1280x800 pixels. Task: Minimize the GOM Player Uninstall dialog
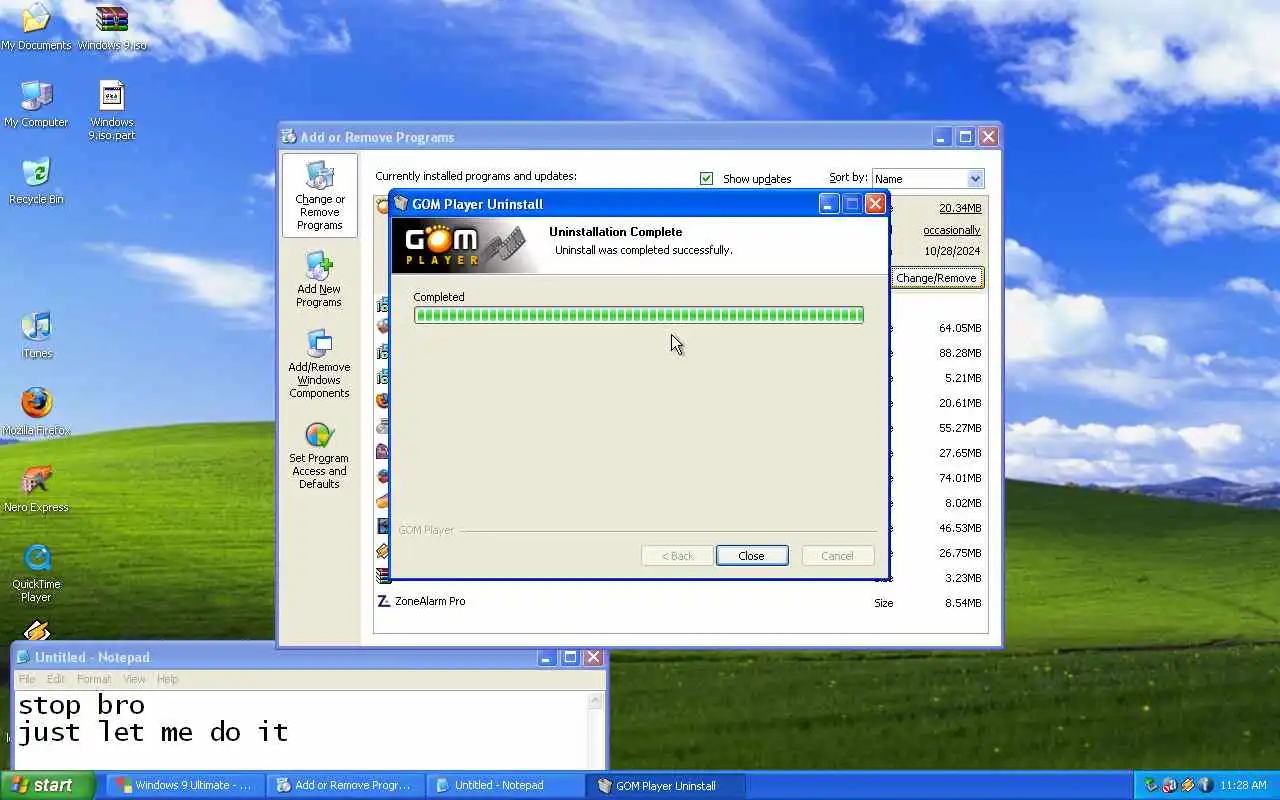(829, 204)
